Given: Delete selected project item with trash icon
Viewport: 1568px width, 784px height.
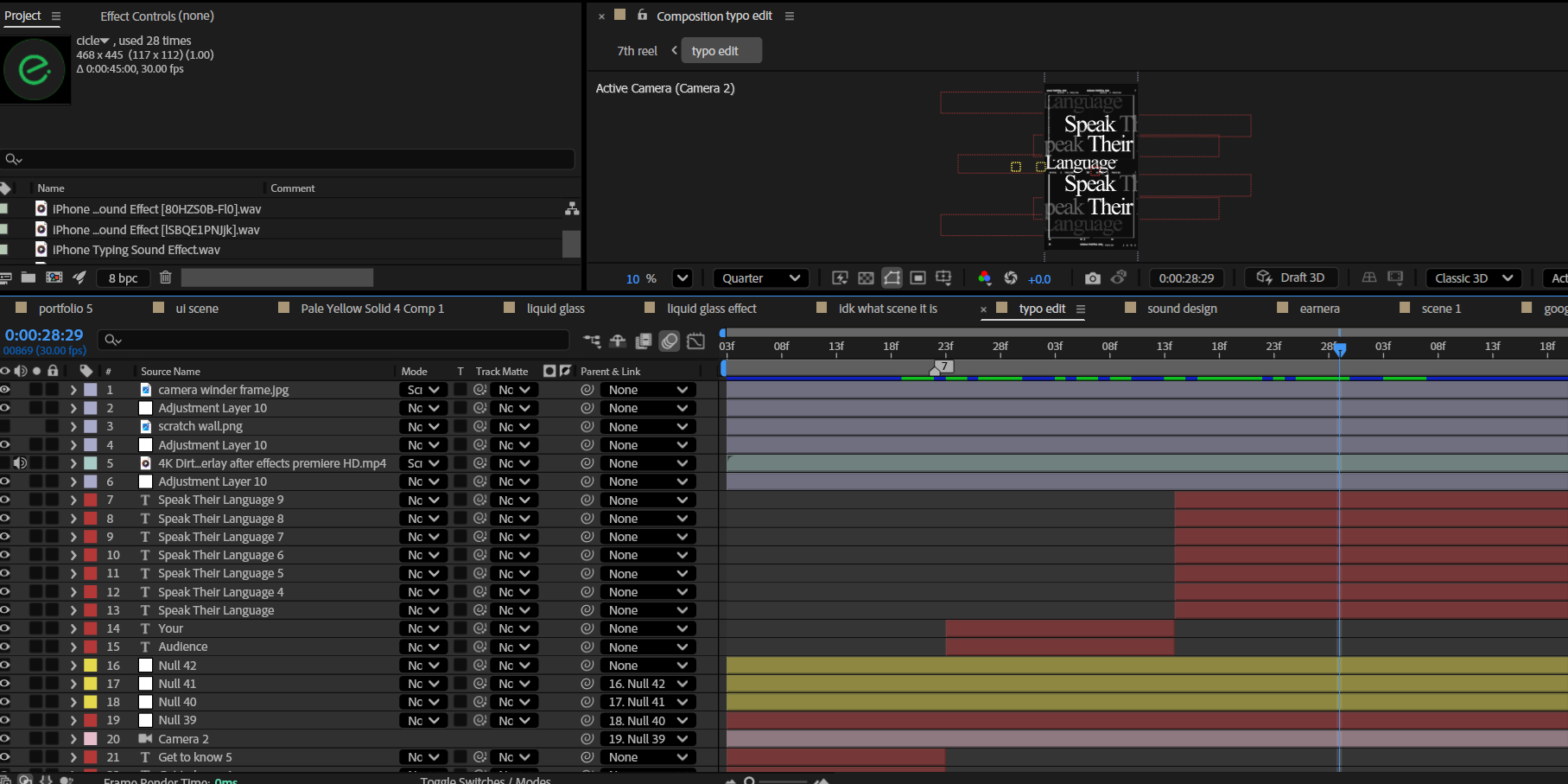Looking at the screenshot, I should coord(166,277).
